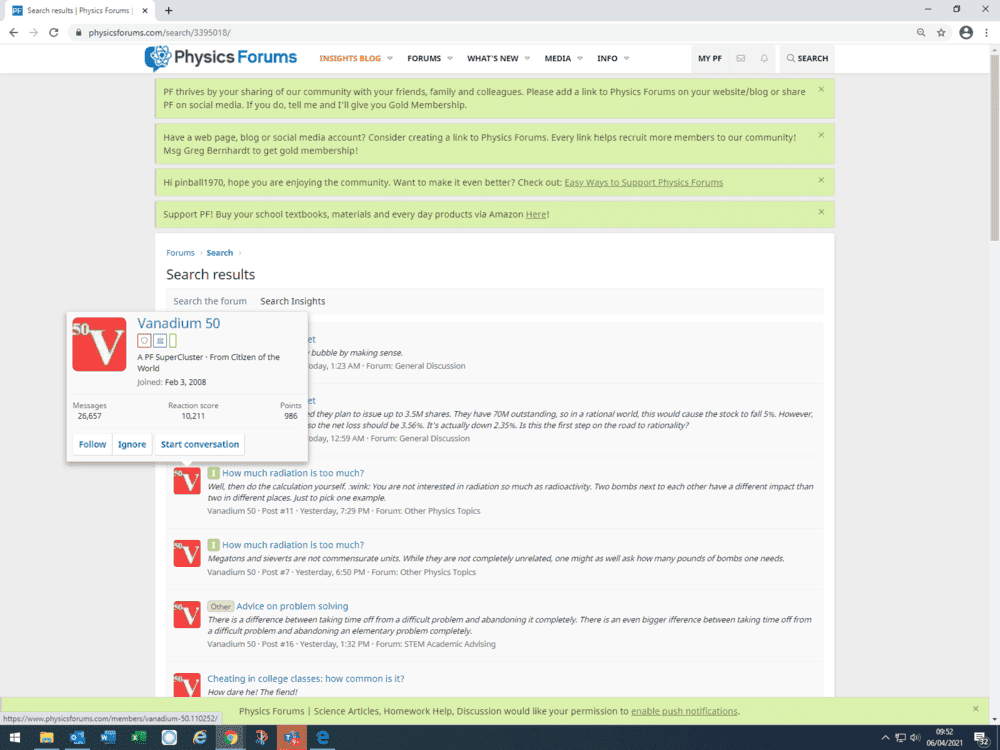This screenshot has height=750, width=1000.
Task: Bookmark this page with the star icon
Action: coord(941,32)
